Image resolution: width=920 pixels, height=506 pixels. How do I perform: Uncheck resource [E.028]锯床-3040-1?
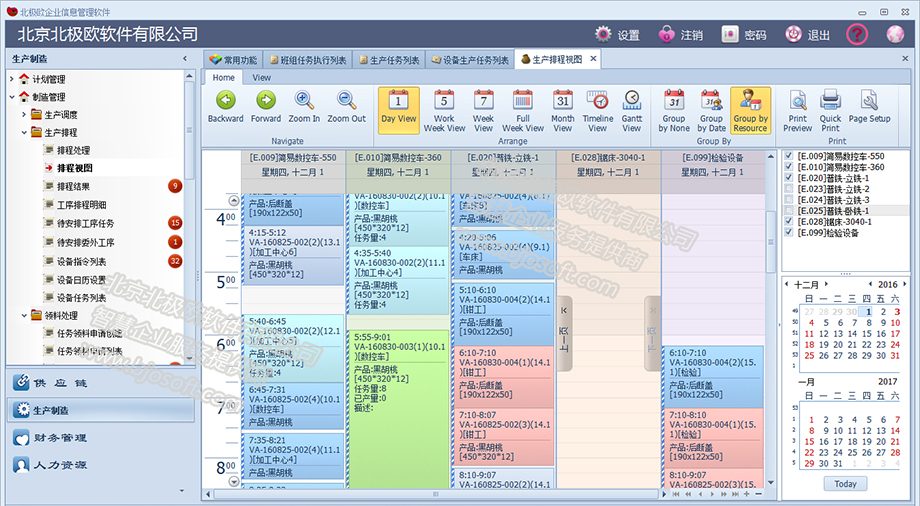[789, 222]
